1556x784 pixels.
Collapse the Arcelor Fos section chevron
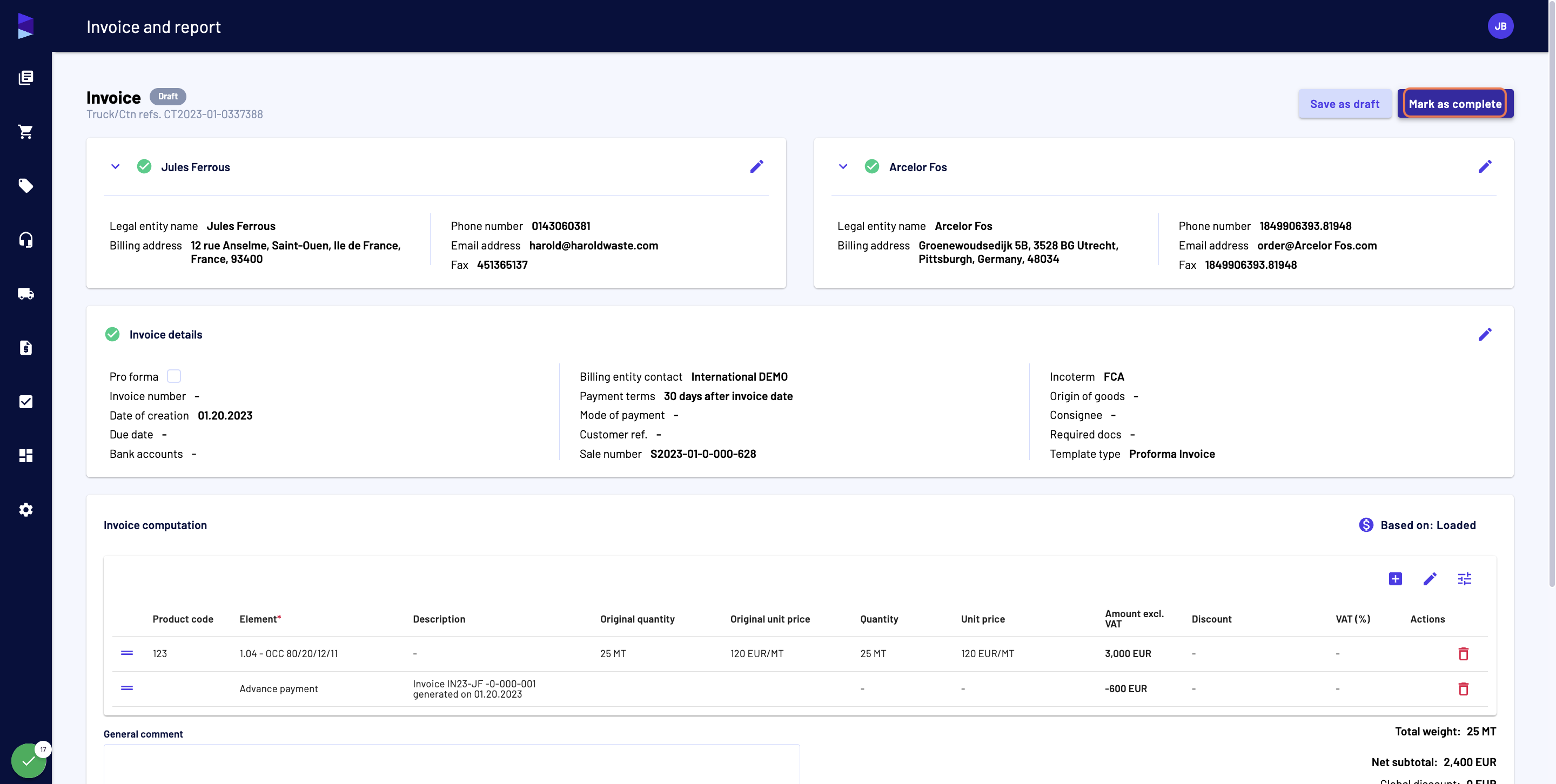pos(843,167)
